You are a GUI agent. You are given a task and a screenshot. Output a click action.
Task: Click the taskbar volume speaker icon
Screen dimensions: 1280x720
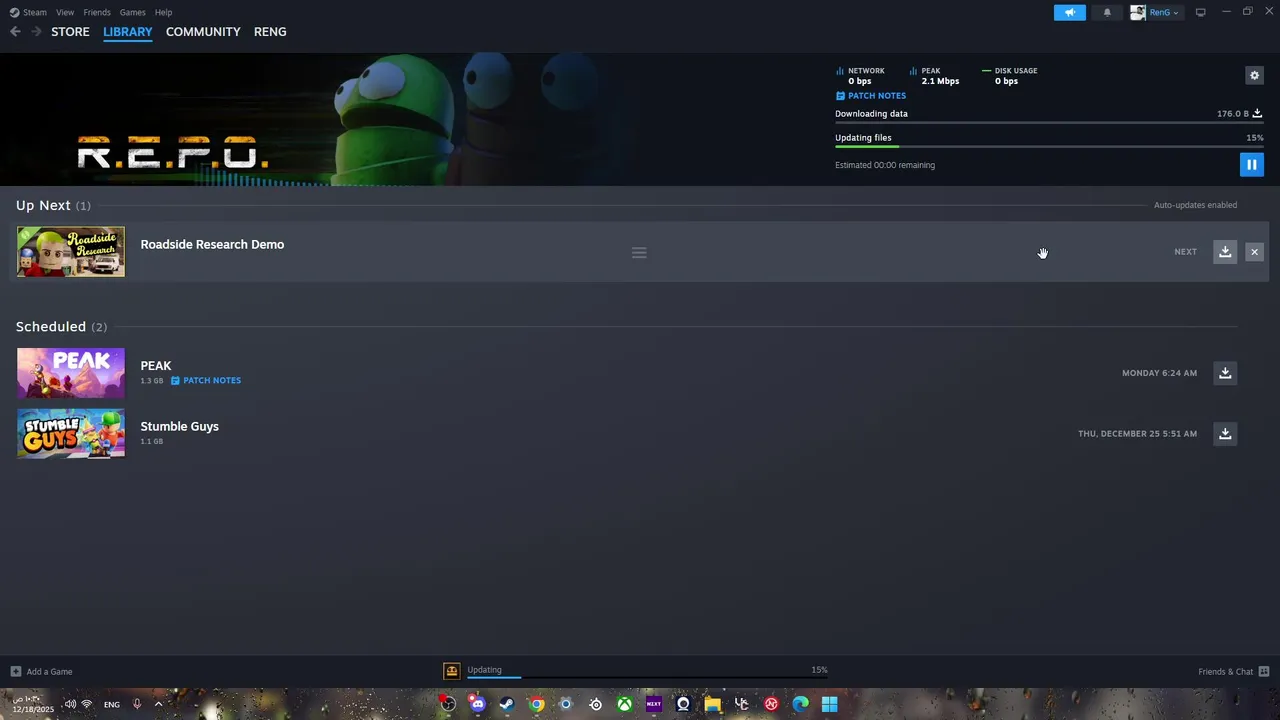[x=70, y=704]
